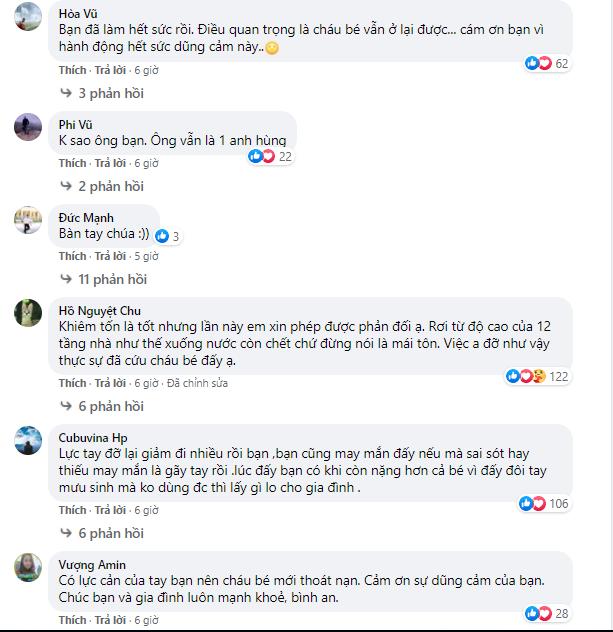
Task: Click Cubuvina Hp's profile avatar
Action: [28, 441]
